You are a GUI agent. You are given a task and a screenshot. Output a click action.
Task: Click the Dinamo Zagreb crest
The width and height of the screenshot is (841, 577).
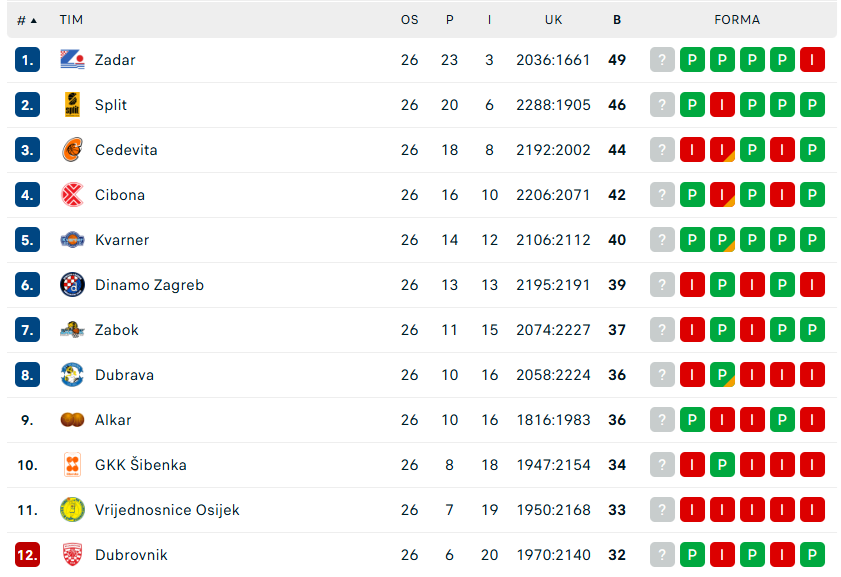coord(72,285)
